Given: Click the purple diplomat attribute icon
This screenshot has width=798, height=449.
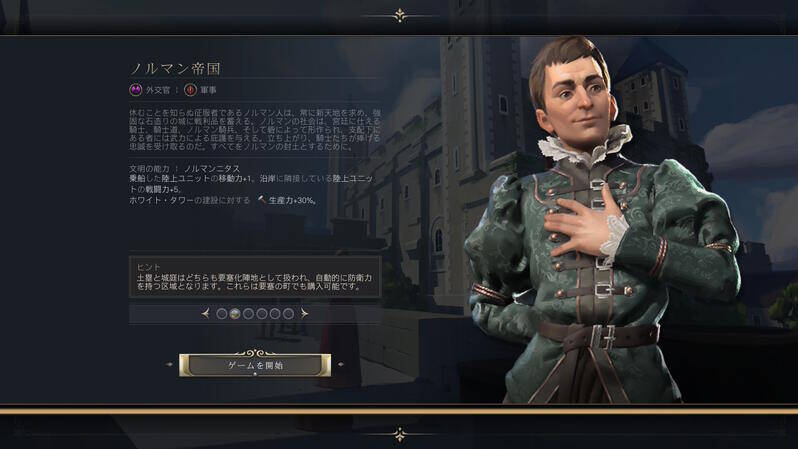Looking at the screenshot, I should [x=135, y=90].
